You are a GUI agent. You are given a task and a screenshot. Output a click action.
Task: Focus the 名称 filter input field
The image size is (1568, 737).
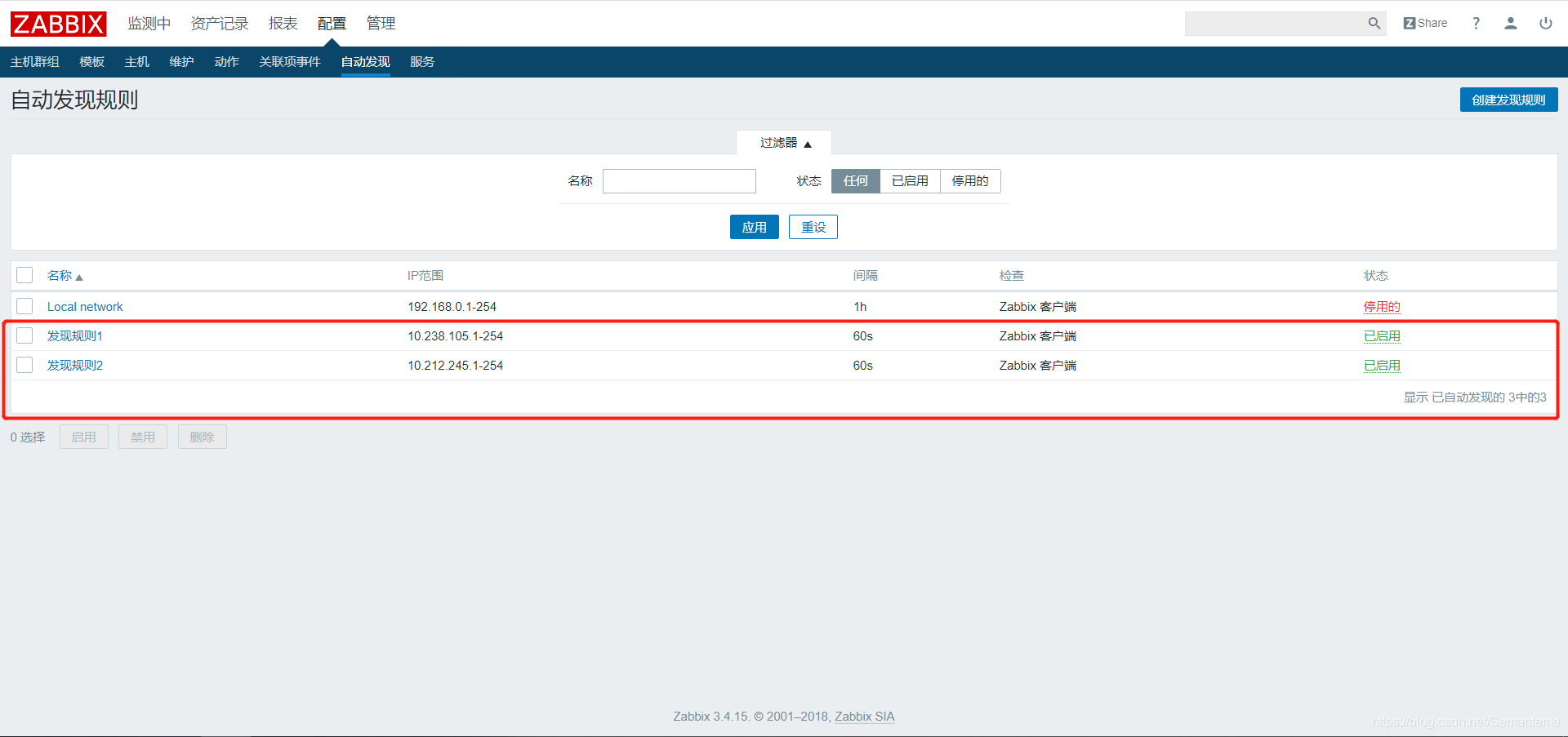tap(679, 181)
